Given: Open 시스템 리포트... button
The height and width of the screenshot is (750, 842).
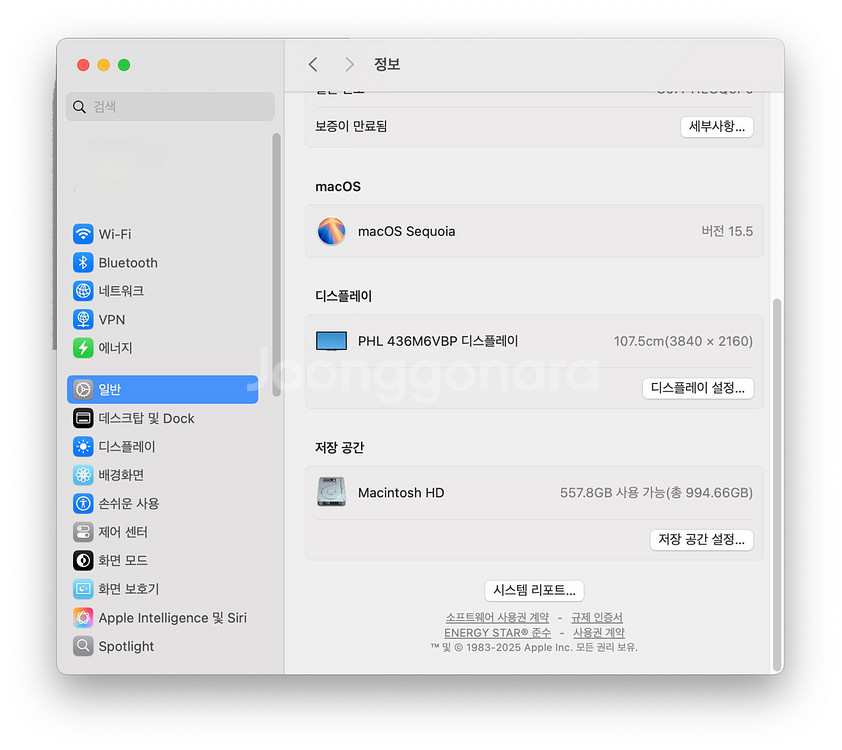Looking at the screenshot, I should pos(534,591).
